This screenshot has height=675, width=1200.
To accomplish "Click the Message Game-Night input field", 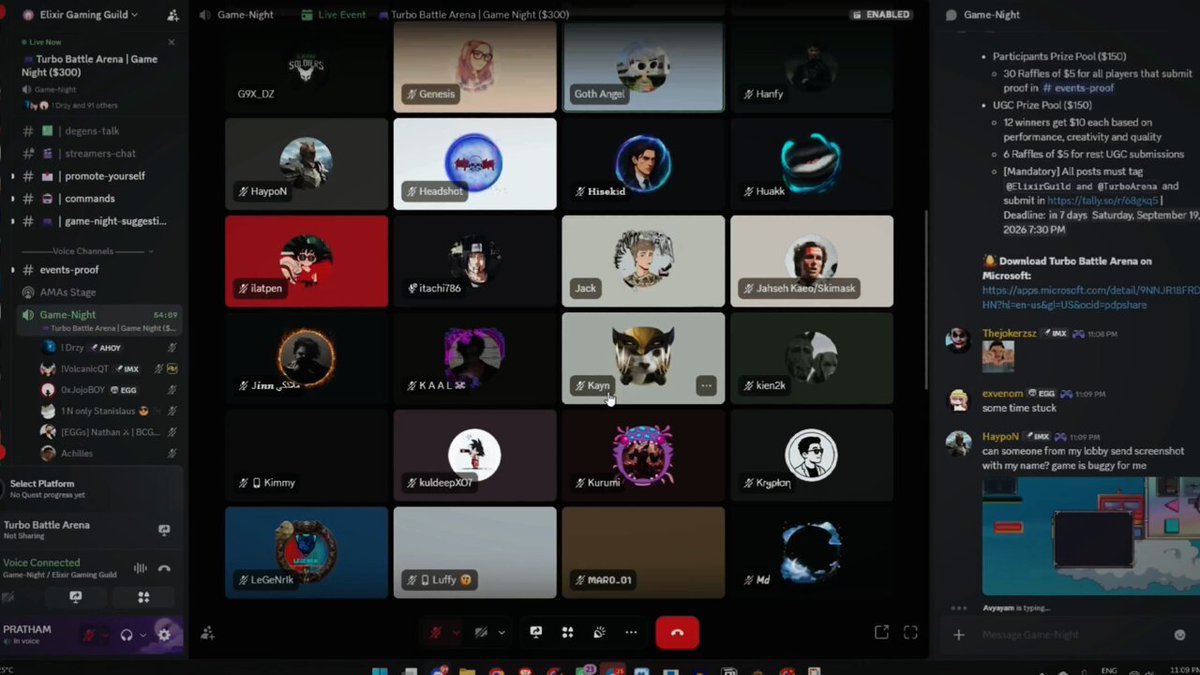I will coord(1070,635).
